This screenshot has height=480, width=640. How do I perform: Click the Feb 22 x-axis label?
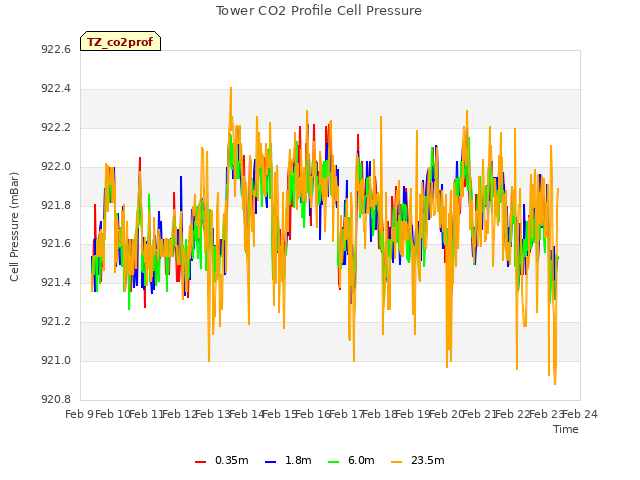click(512, 414)
